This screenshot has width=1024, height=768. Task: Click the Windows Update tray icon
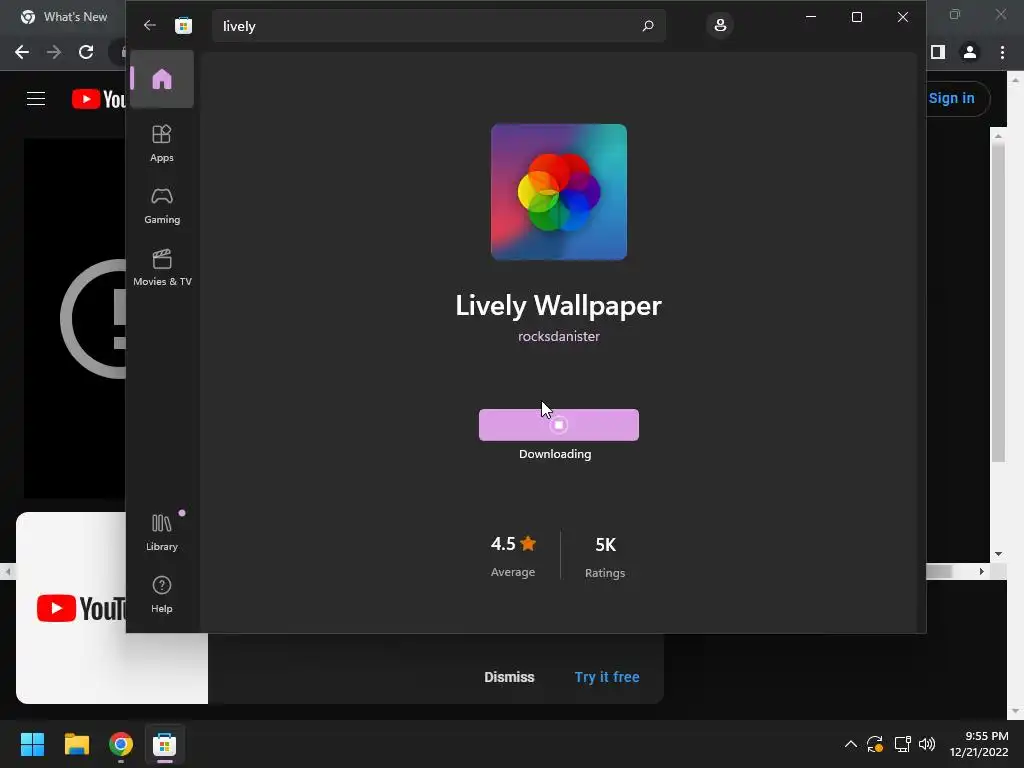[x=875, y=744]
